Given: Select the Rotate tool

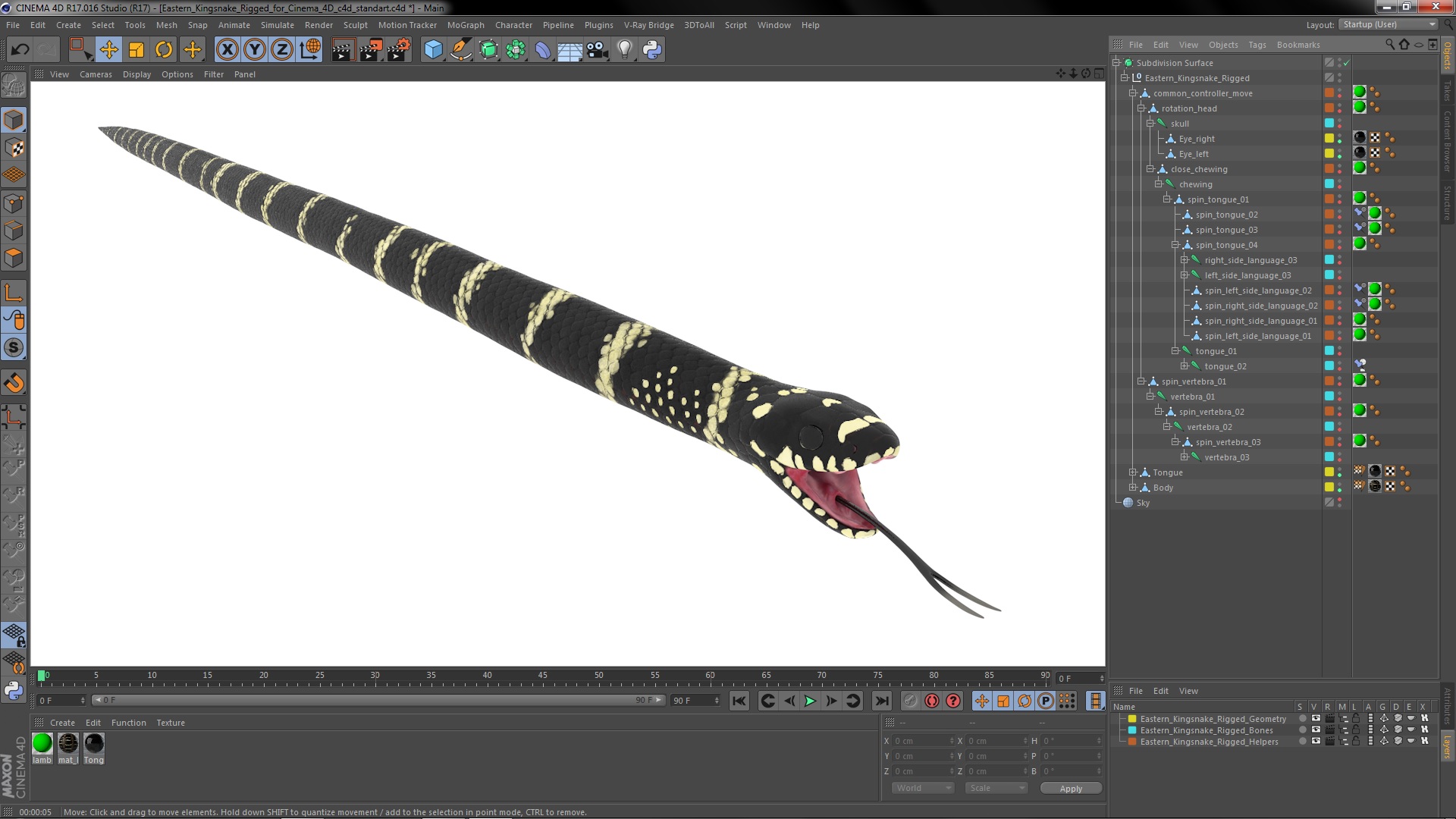Looking at the screenshot, I should click(x=164, y=50).
